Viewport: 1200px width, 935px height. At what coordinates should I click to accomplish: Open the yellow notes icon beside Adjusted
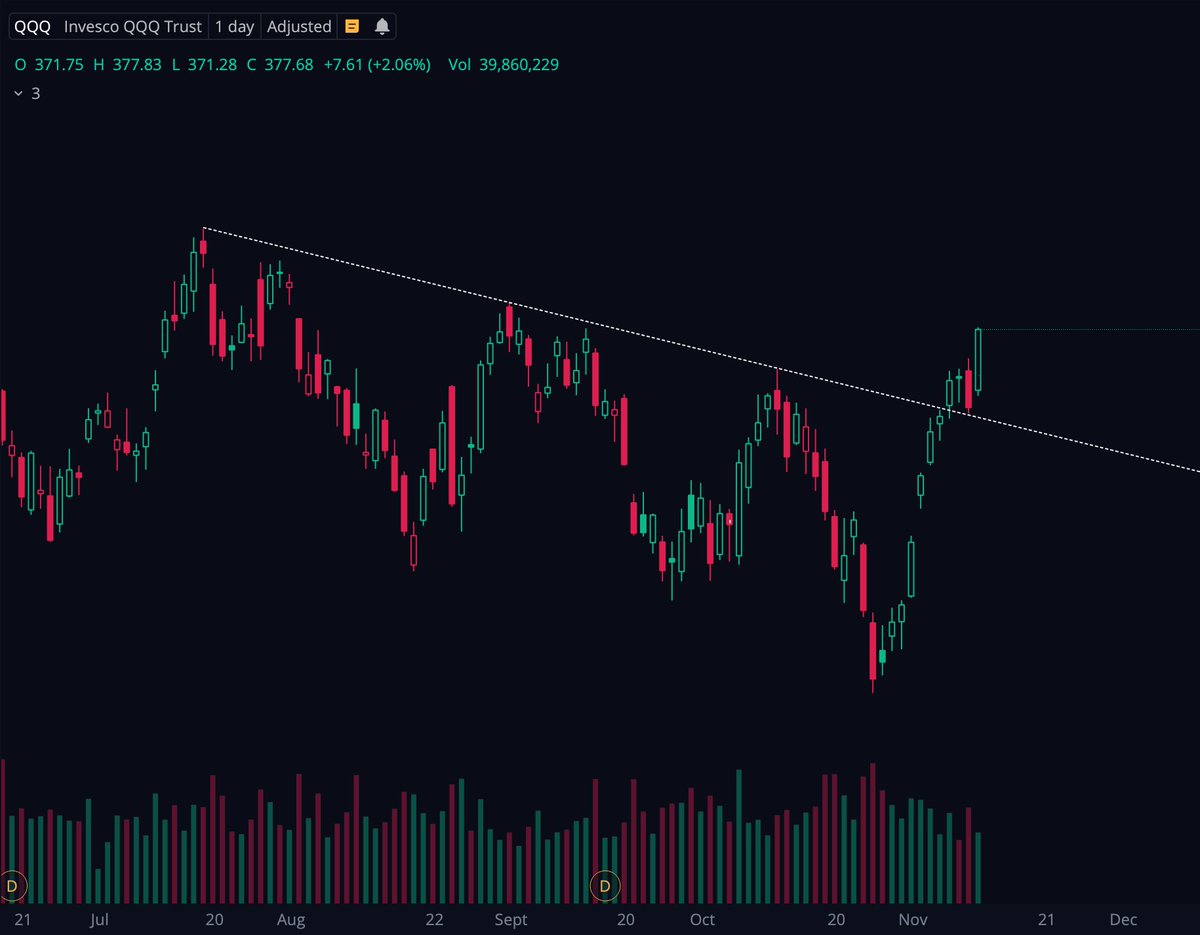point(352,27)
